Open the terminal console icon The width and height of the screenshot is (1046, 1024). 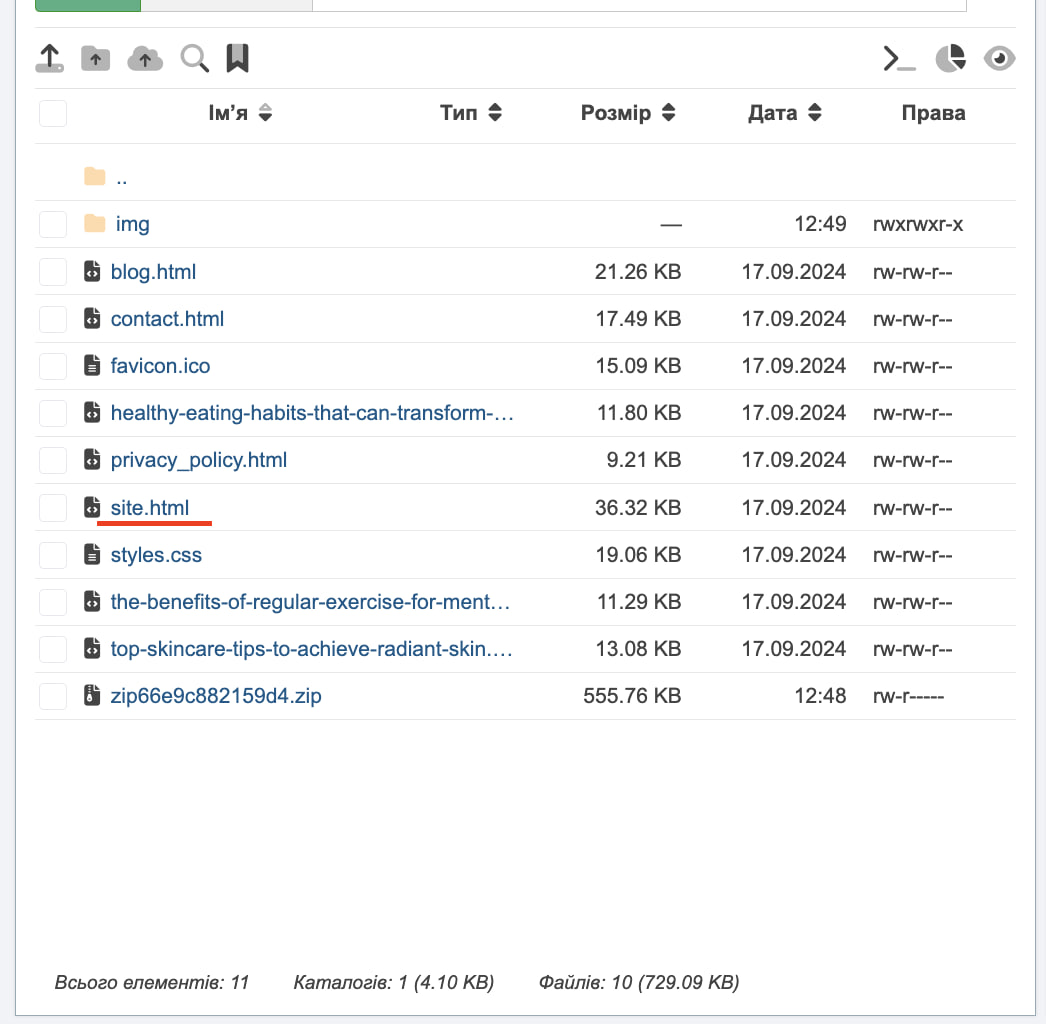[899, 60]
